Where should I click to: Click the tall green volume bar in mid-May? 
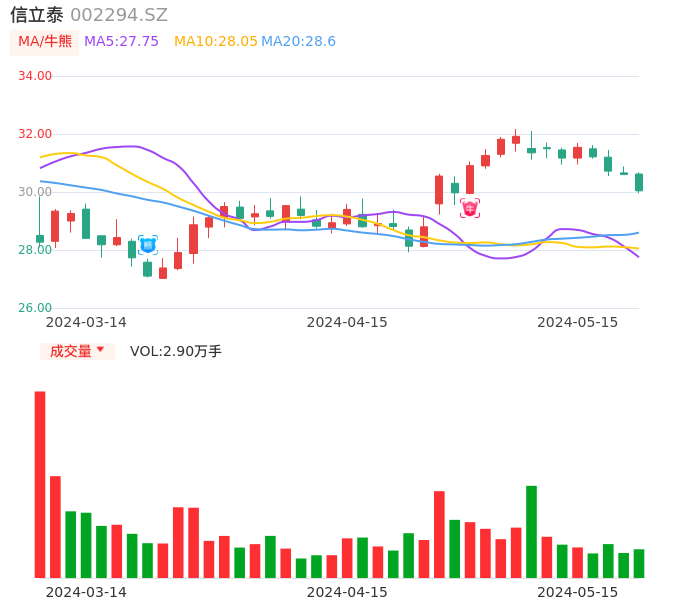coord(531,531)
